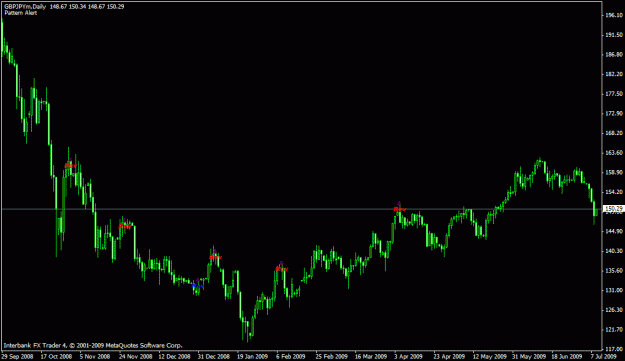Click the 5 Nov 2008 date label
Screen dimensions: 625x361
tap(95, 356)
